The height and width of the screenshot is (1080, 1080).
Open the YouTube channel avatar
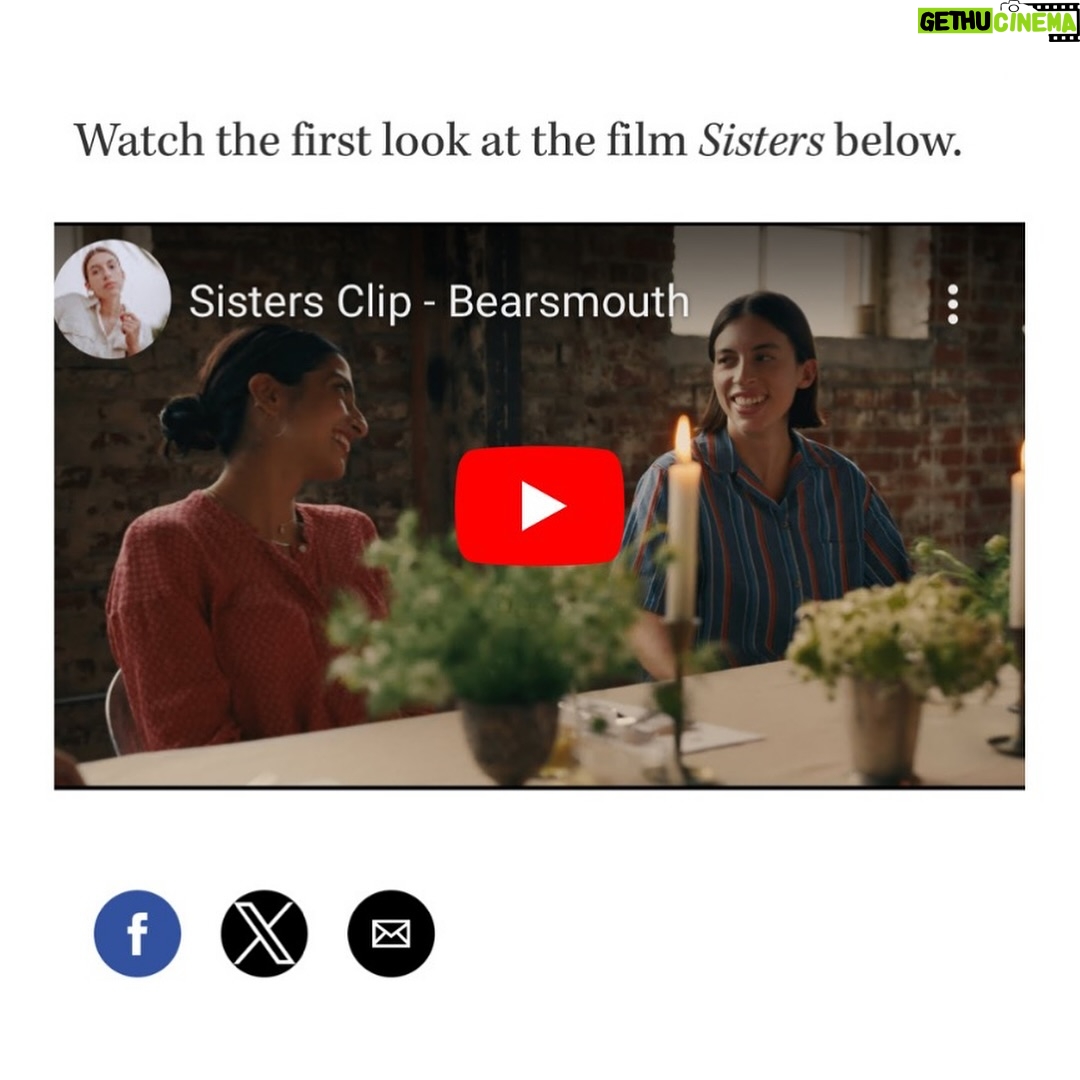(x=112, y=299)
